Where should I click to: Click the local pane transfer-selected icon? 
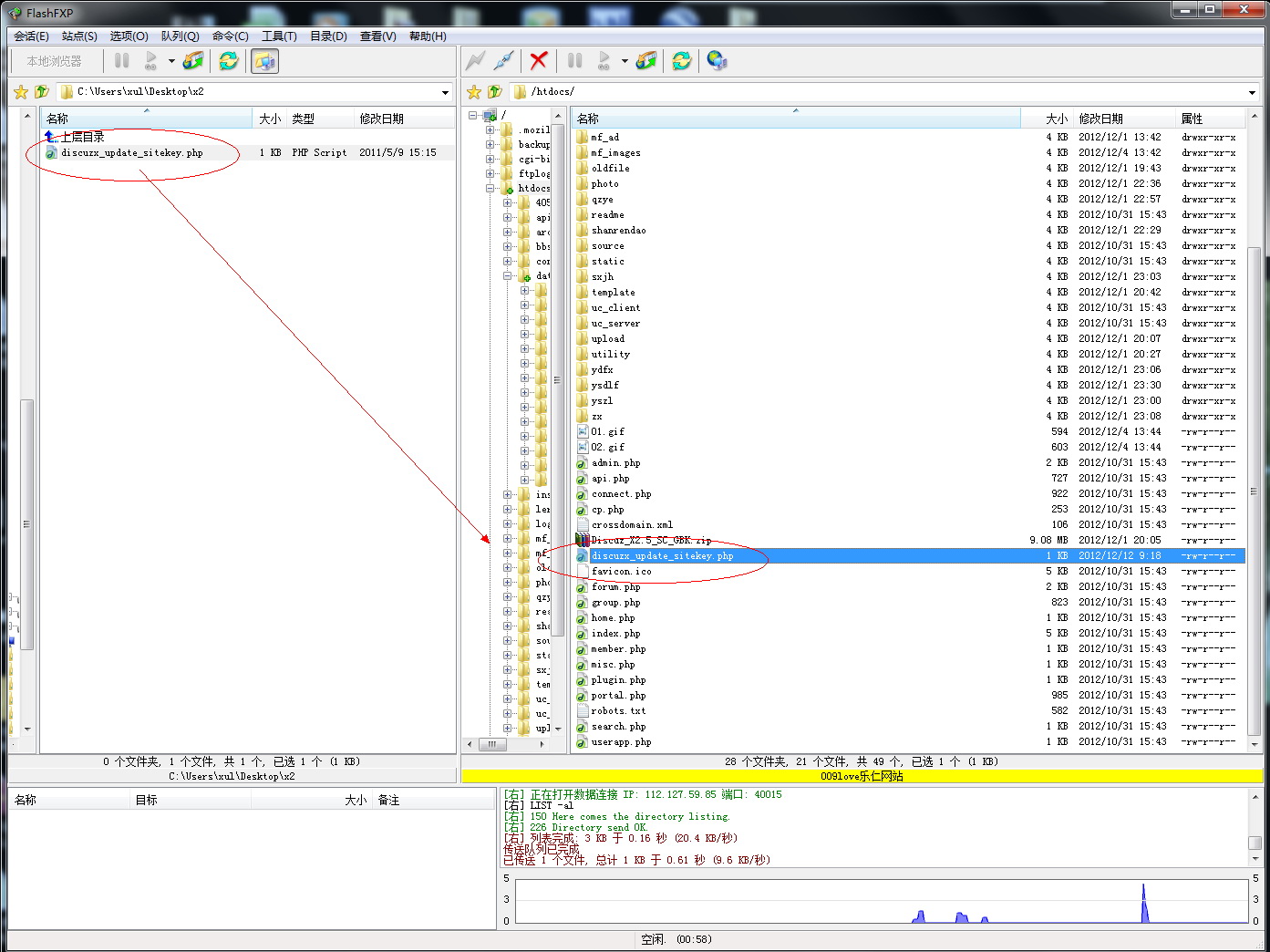coord(193,61)
